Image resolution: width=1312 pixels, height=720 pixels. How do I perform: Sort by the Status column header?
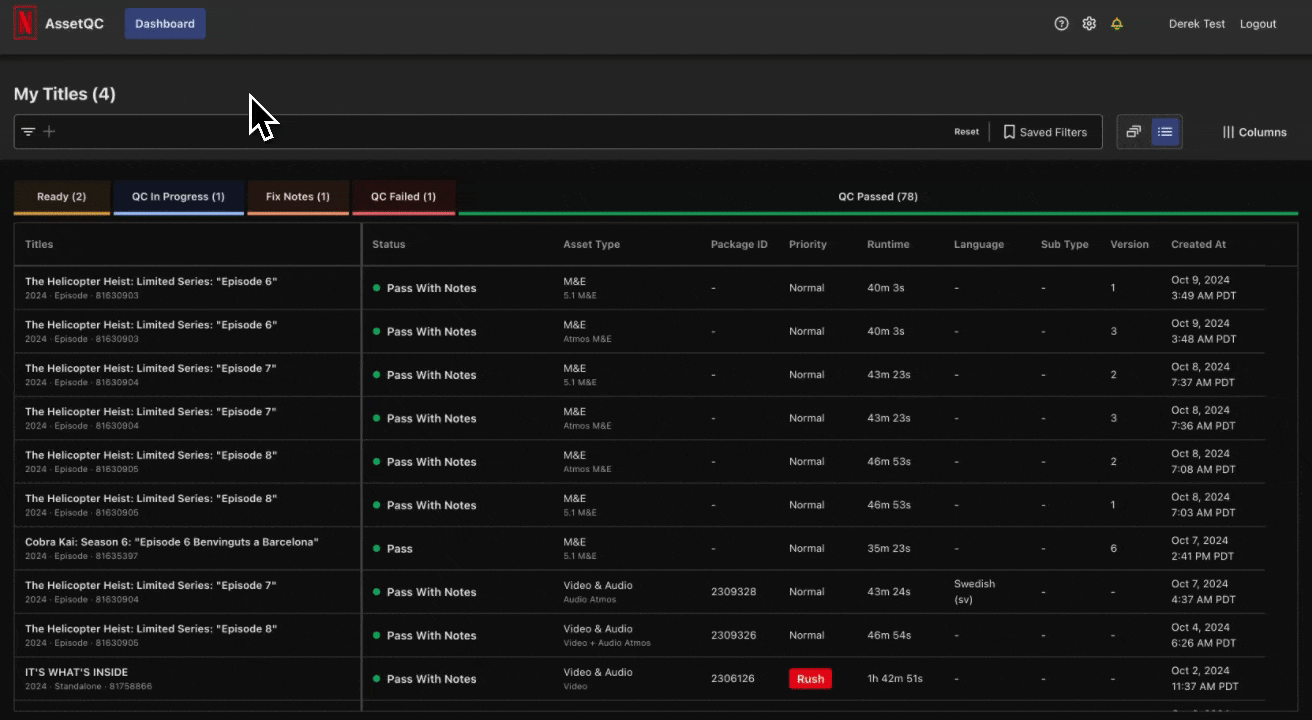[389, 244]
